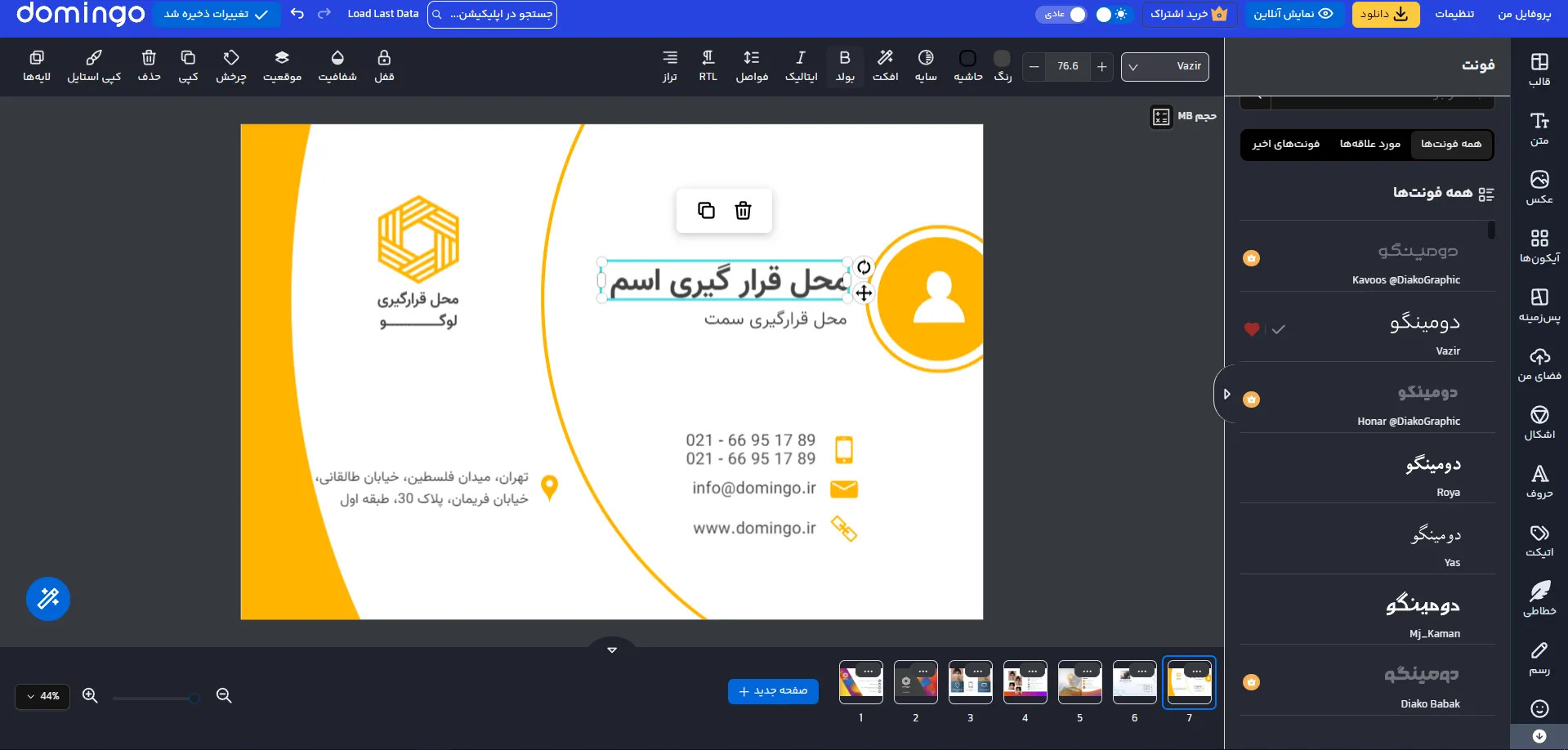
Task: Click the magic wand floating button
Action: 48,599
